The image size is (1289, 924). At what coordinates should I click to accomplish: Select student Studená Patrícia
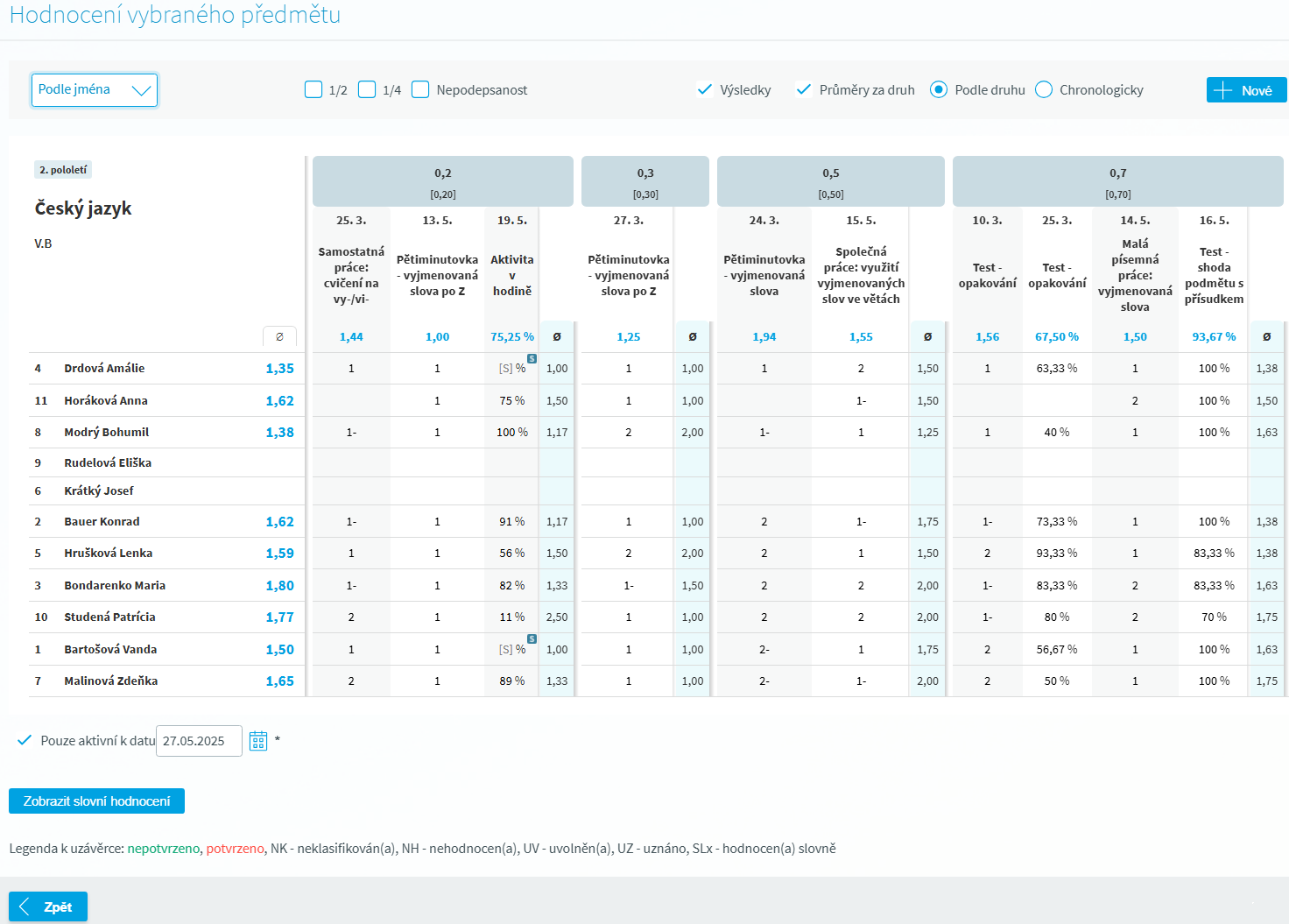109,617
